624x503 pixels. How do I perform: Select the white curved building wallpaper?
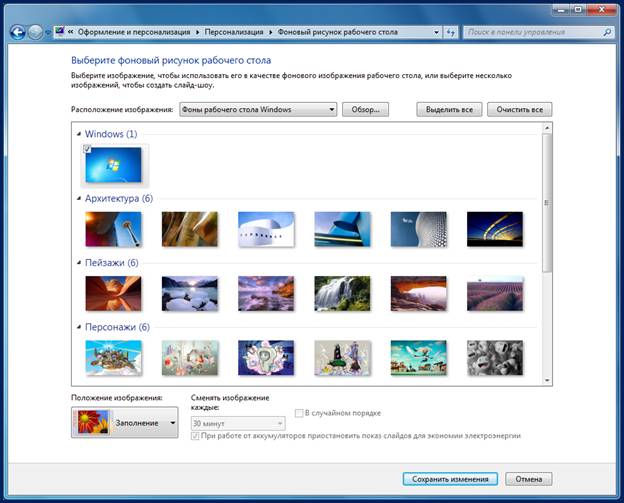[266, 229]
